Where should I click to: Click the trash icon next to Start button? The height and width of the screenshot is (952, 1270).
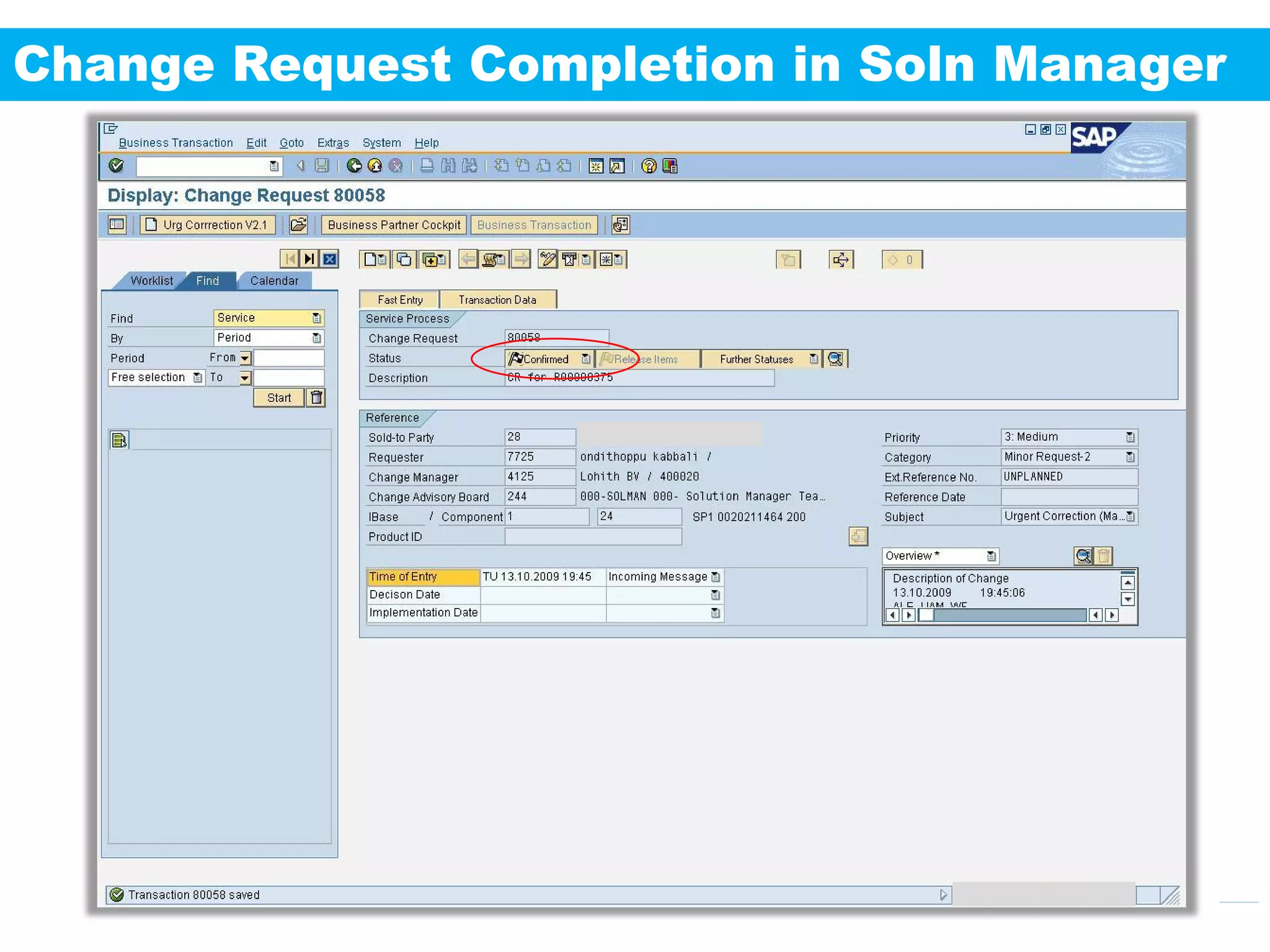click(316, 397)
